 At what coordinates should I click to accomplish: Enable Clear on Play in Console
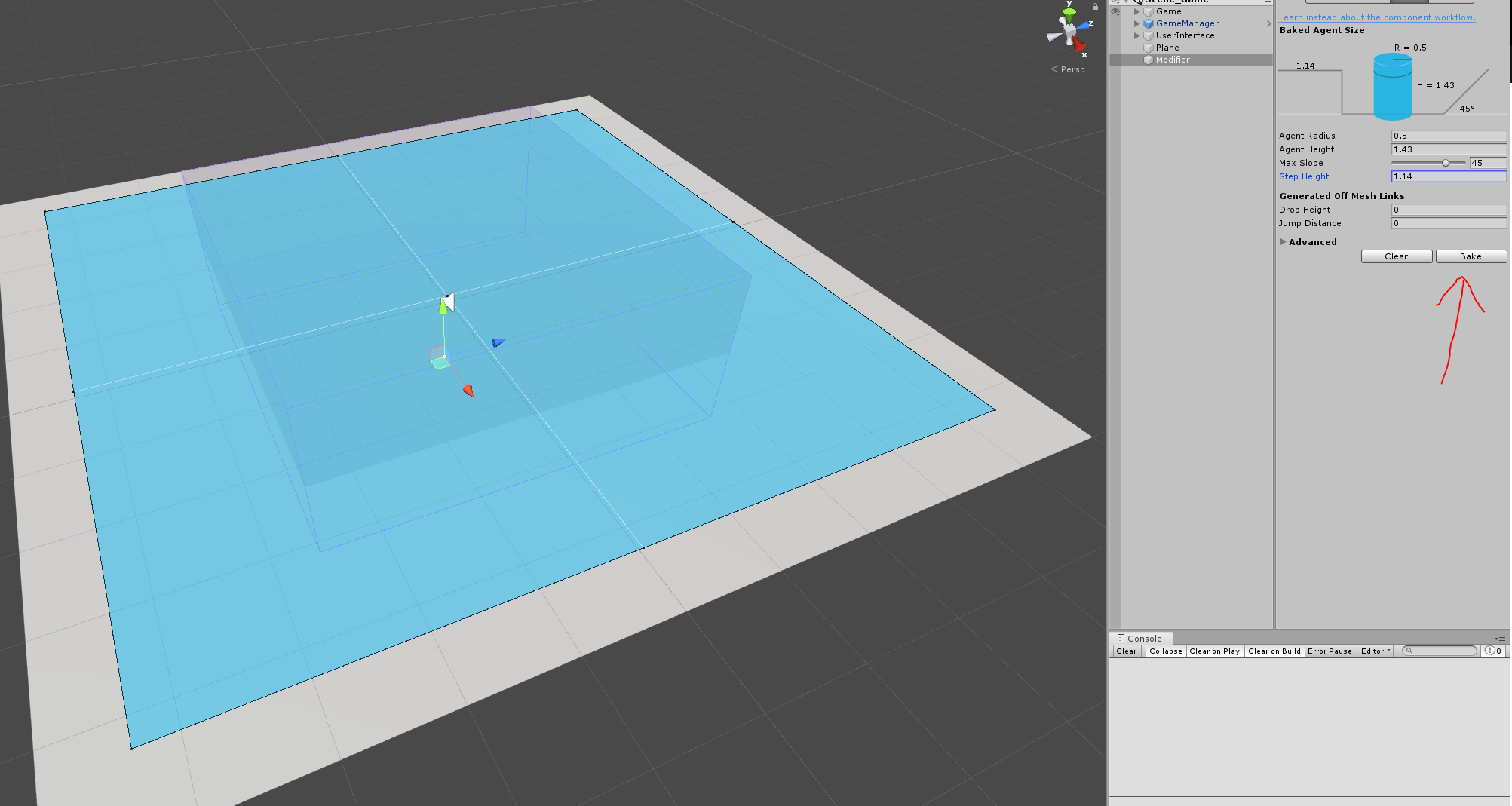click(1214, 651)
